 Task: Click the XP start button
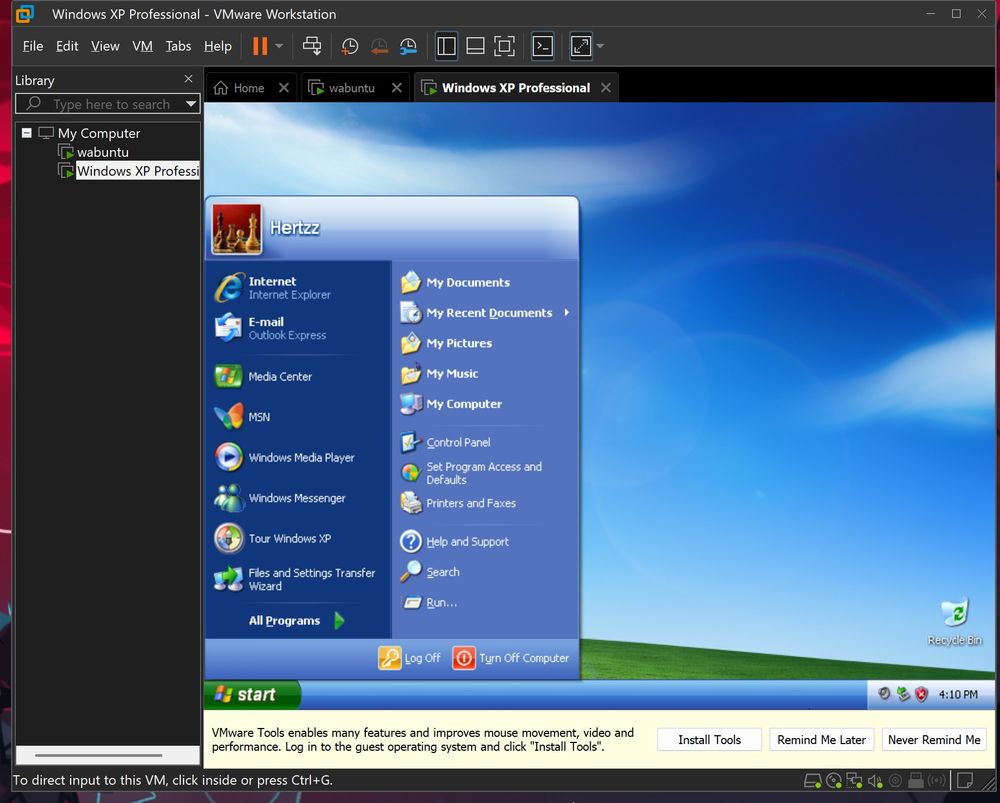tap(252, 695)
